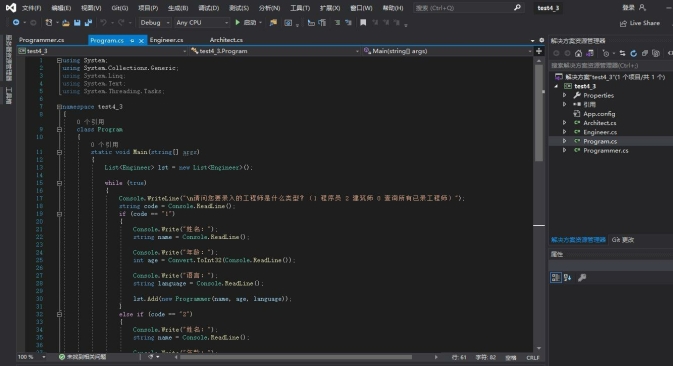Open the 文件(F) menu
Screen dimensions: 673x366
tap(32, 8)
